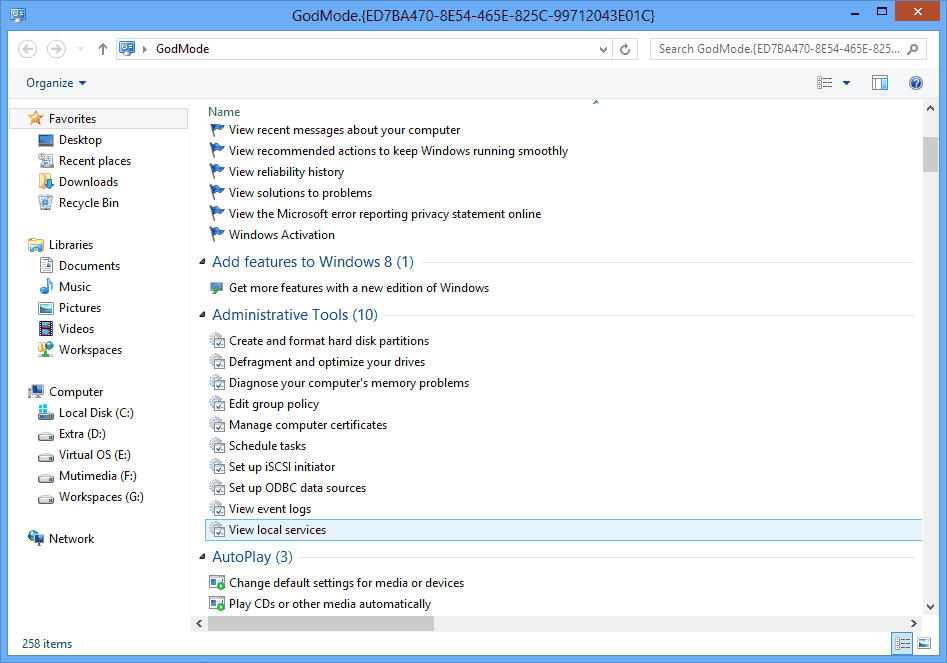Image resolution: width=947 pixels, height=663 pixels.
Task: Toggle the preview pane button
Action: pos(880,83)
